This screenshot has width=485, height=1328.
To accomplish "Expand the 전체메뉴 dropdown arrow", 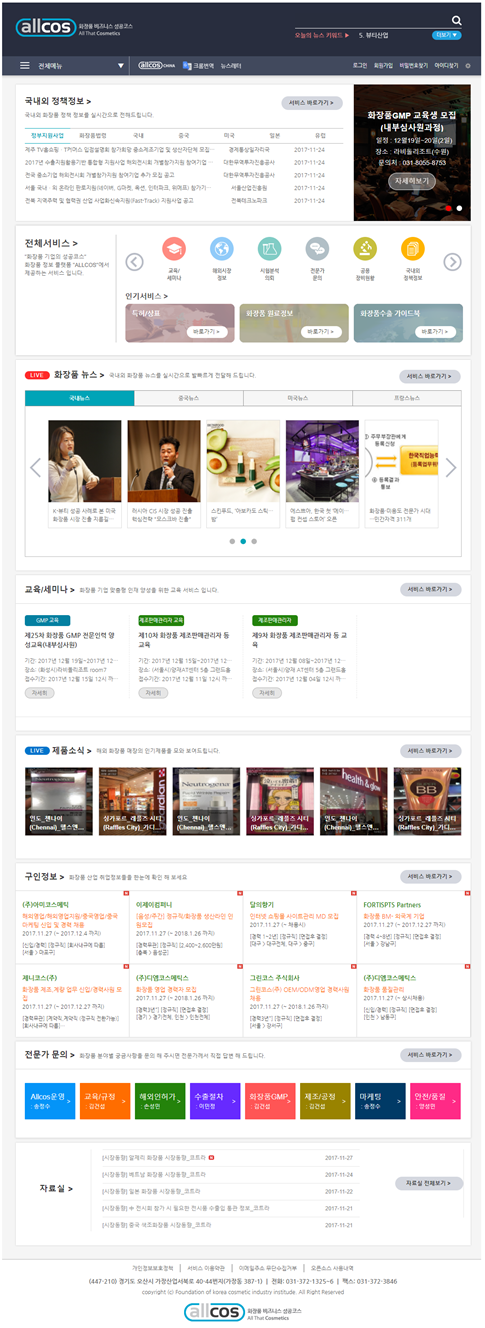I will tap(121, 66).
